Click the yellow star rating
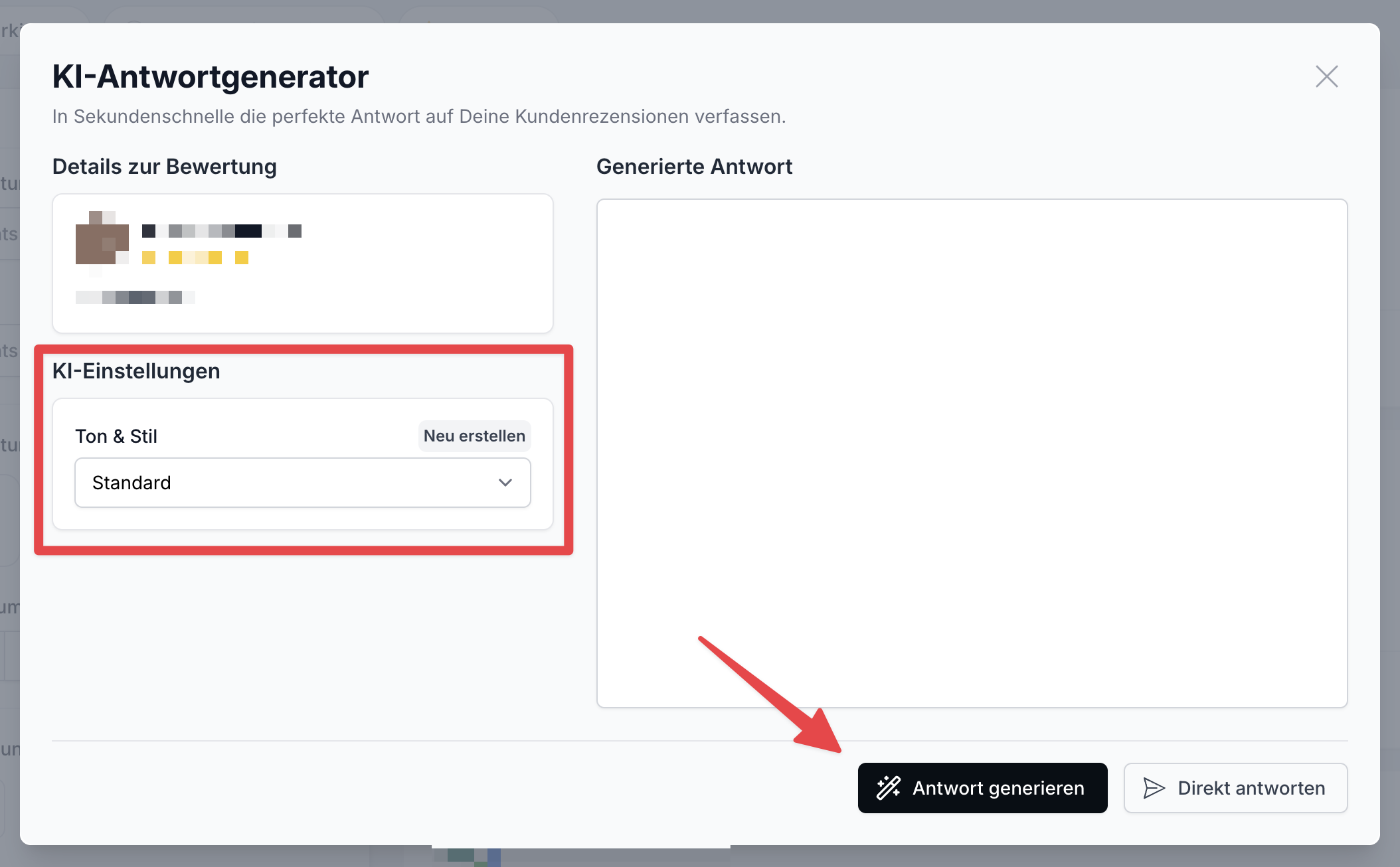 click(195, 258)
